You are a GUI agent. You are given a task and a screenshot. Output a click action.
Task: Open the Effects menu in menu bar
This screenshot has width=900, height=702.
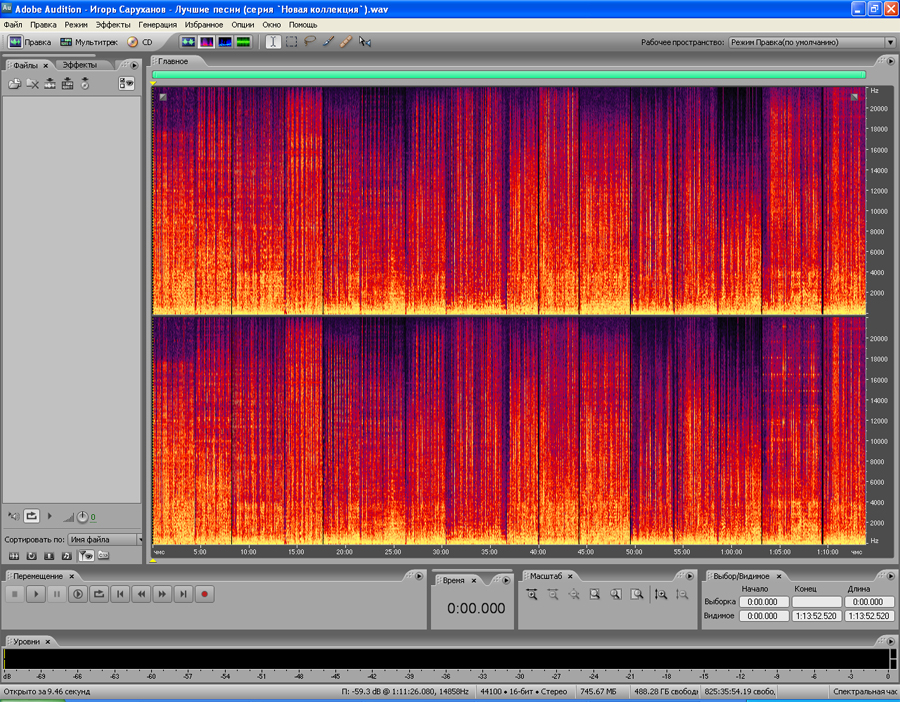click(x=113, y=23)
